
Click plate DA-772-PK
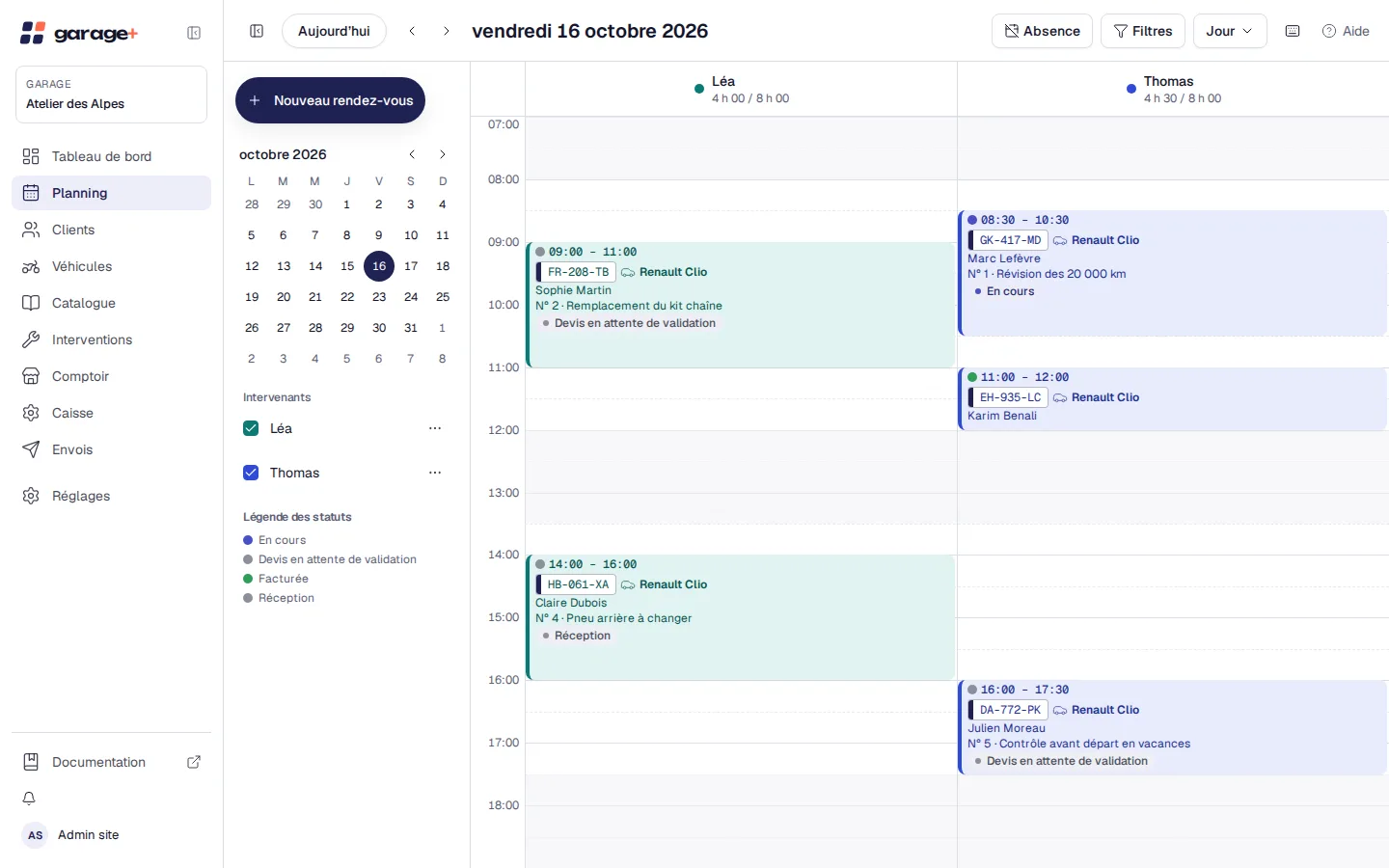1010,710
